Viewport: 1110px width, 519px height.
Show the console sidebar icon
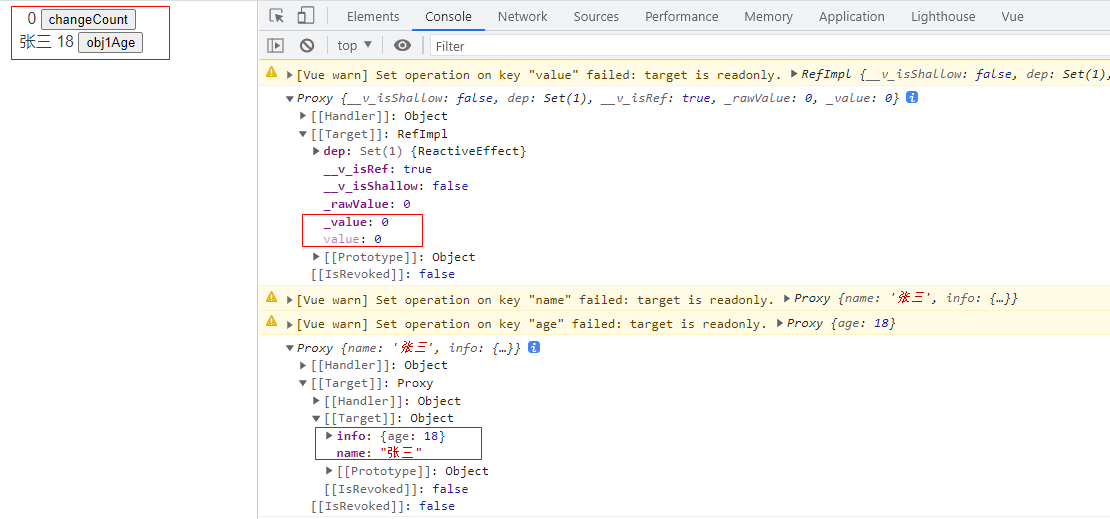(275, 46)
